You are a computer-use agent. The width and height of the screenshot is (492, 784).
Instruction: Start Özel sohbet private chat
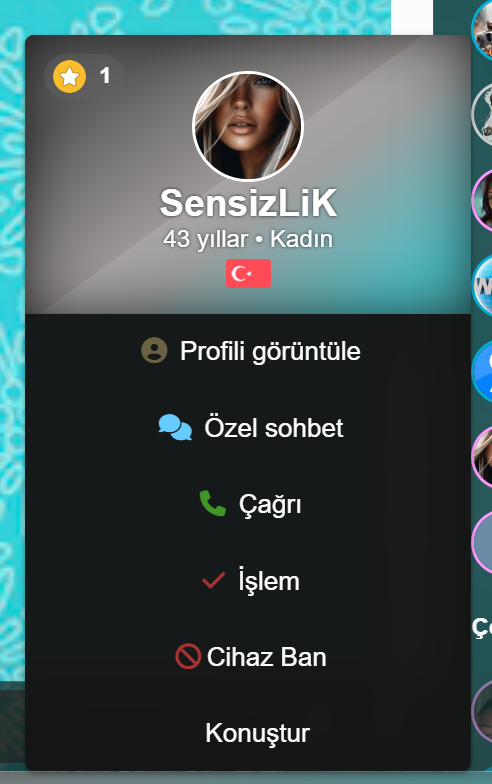(248, 428)
